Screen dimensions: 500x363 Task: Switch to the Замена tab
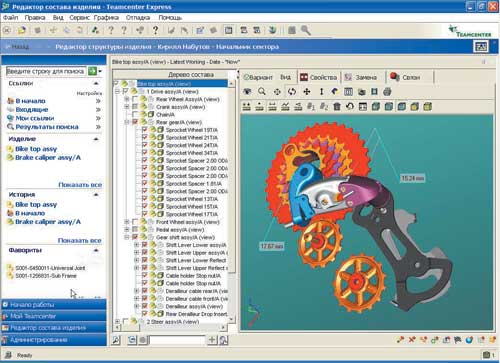tap(362, 77)
